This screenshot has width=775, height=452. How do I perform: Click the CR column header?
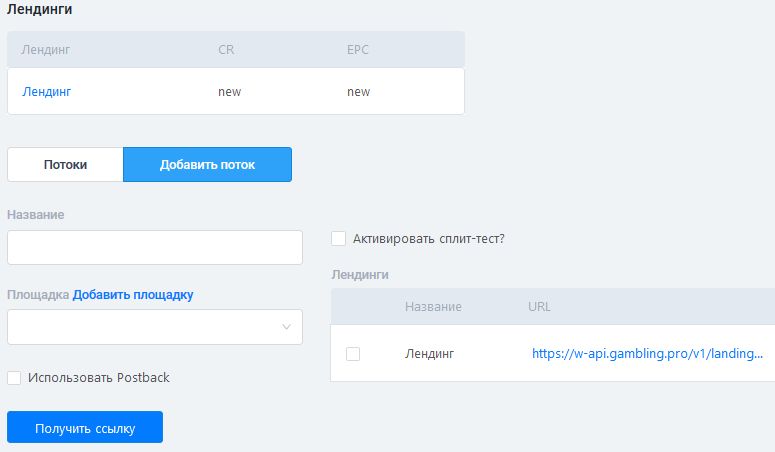226,49
